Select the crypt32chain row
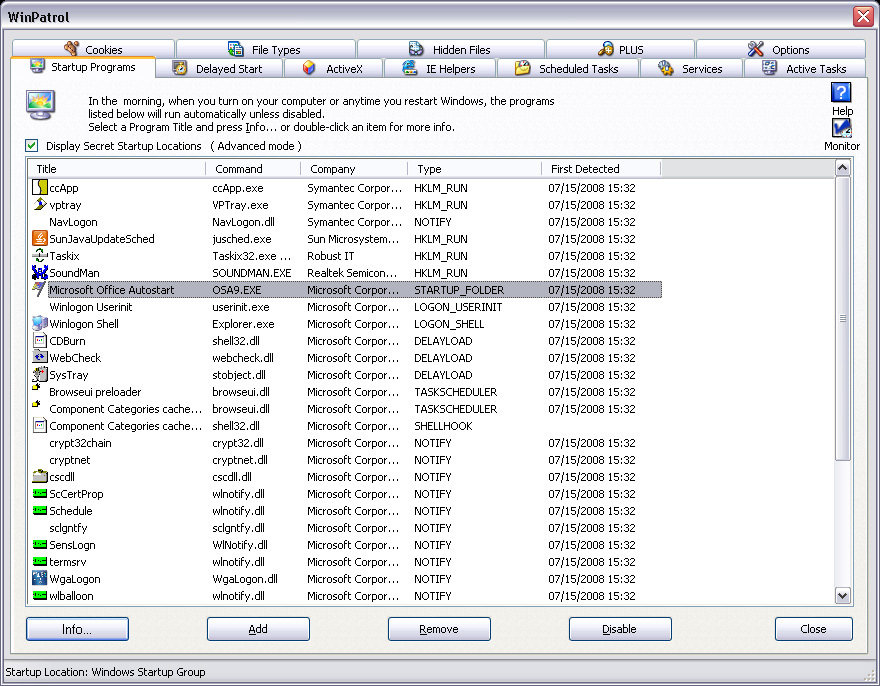This screenshot has width=880, height=686. point(345,442)
